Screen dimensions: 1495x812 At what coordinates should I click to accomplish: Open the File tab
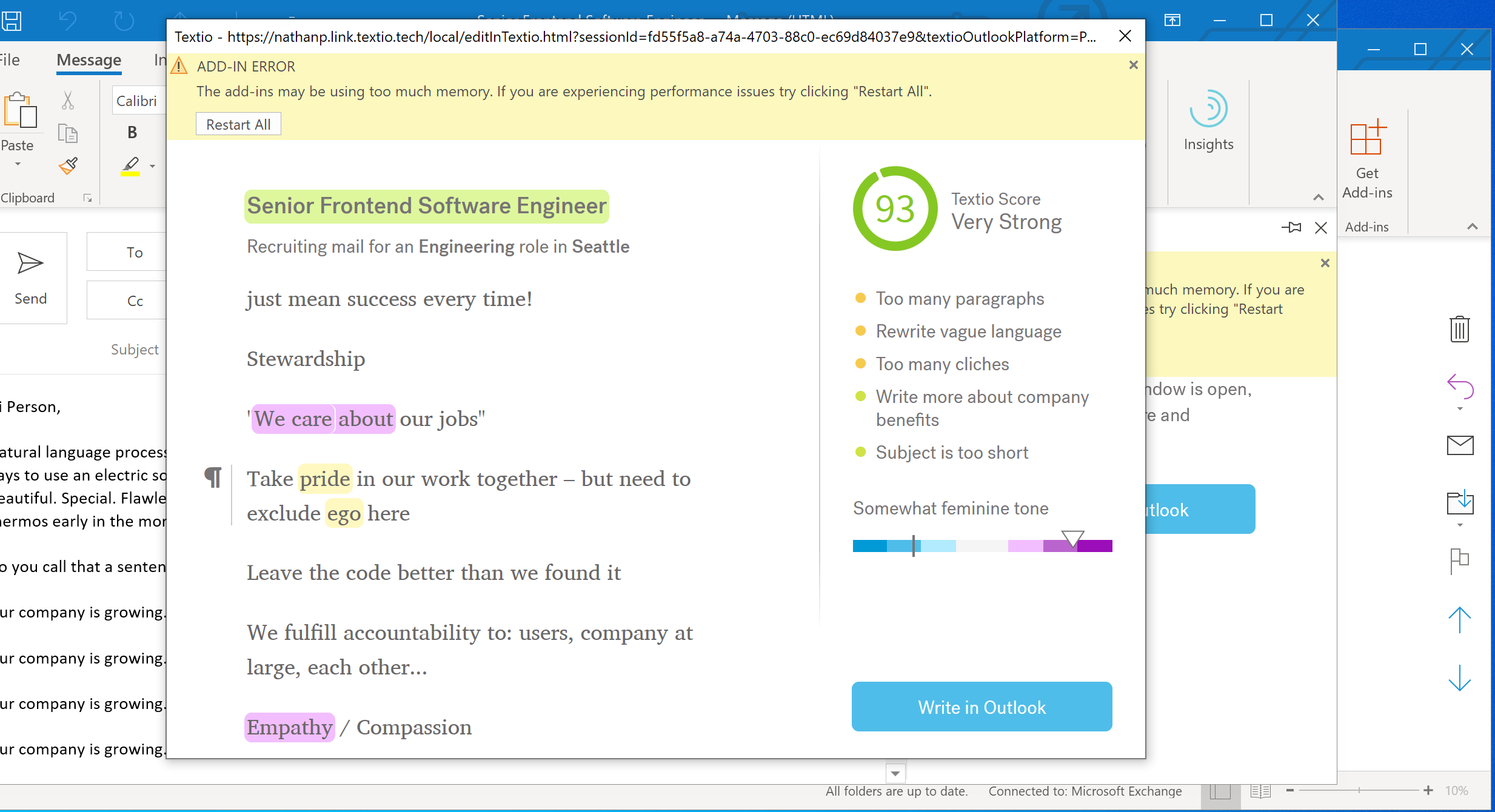click(10, 60)
